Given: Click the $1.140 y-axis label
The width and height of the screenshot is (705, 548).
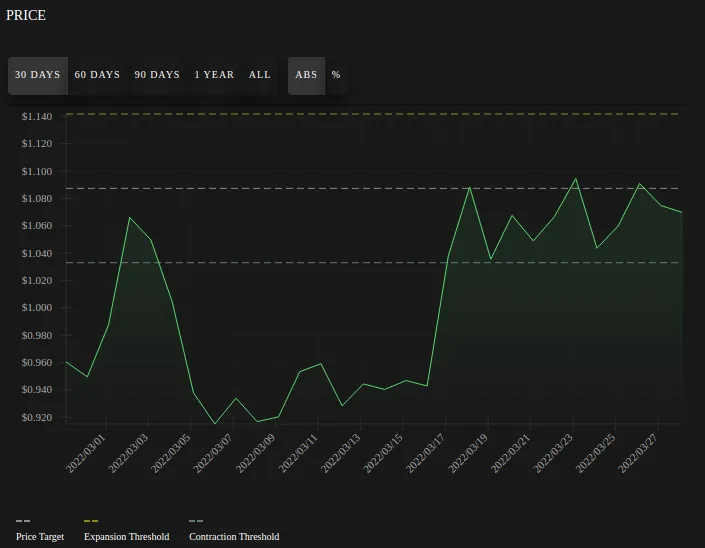Looking at the screenshot, I should (37, 116).
